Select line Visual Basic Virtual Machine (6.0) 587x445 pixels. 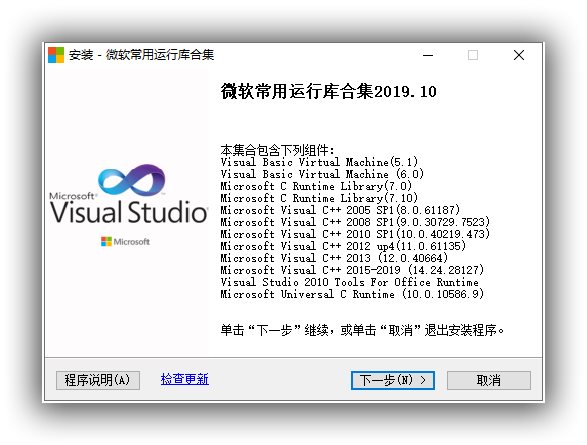point(322,174)
